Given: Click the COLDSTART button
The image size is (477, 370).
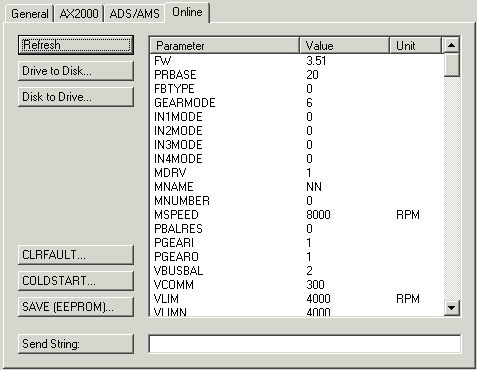Looking at the screenshot, I should point(76,281).
